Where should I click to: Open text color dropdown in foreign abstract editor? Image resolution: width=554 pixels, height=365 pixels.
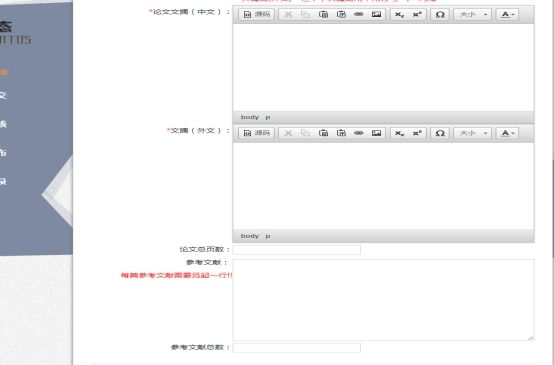[x=508, y=133]
